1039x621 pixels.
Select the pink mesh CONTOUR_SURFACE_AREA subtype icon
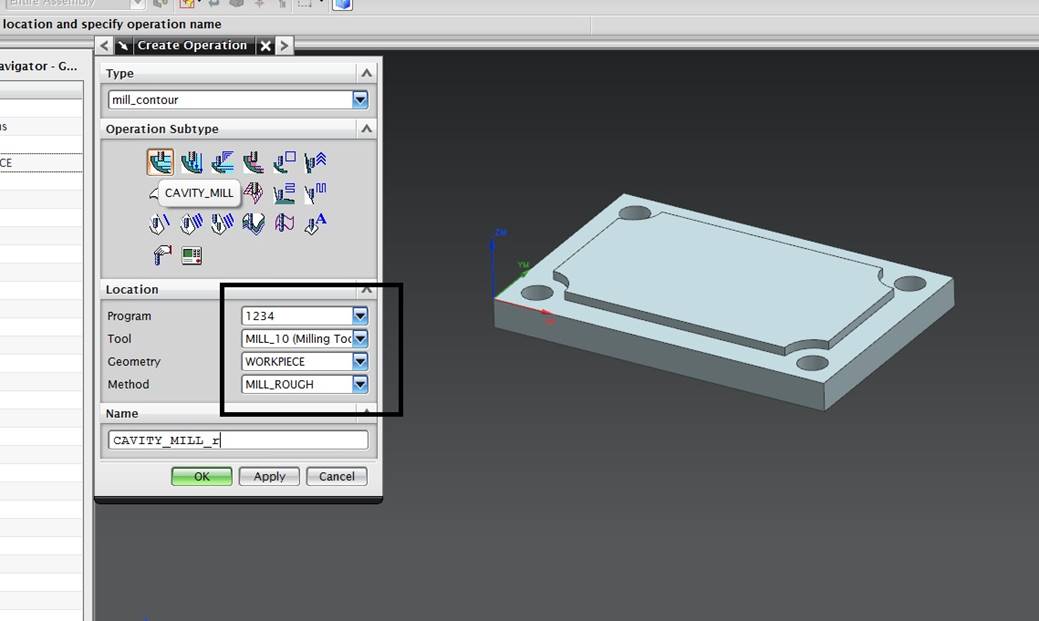click(x=253, y=193)
